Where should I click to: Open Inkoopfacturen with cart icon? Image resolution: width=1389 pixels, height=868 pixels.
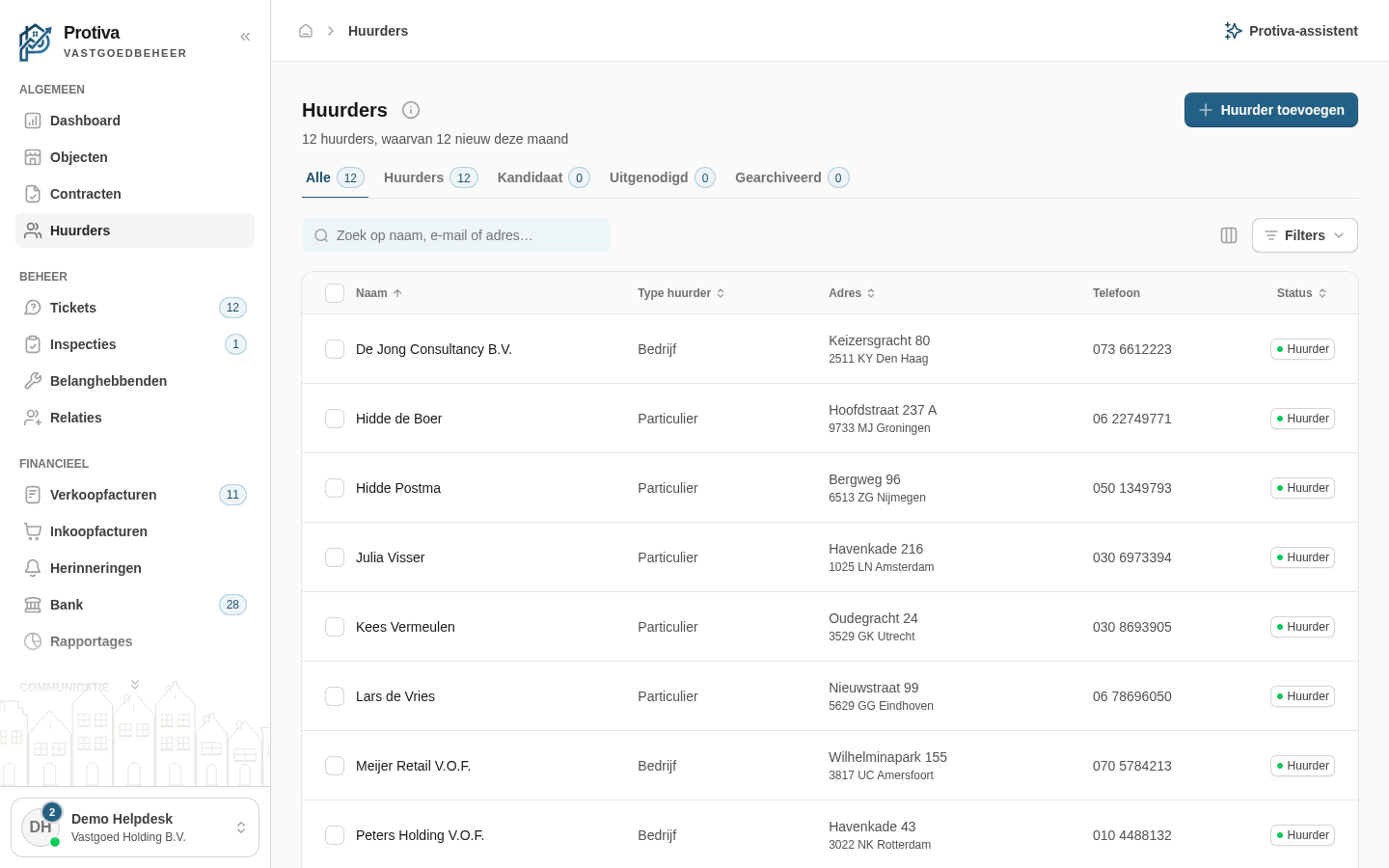pyautogui.click(x=135, y=531)
